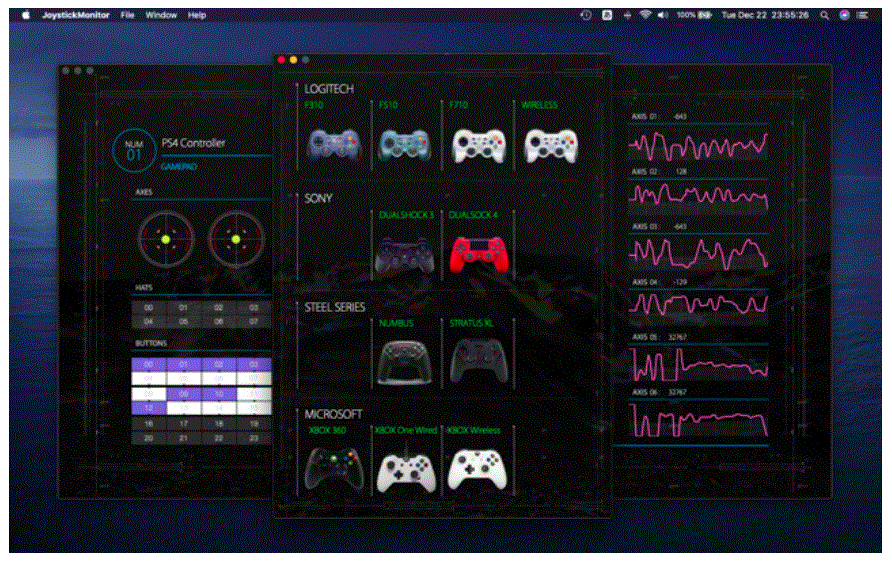Click the right analog stick axes indicator

tap(236, 239)
